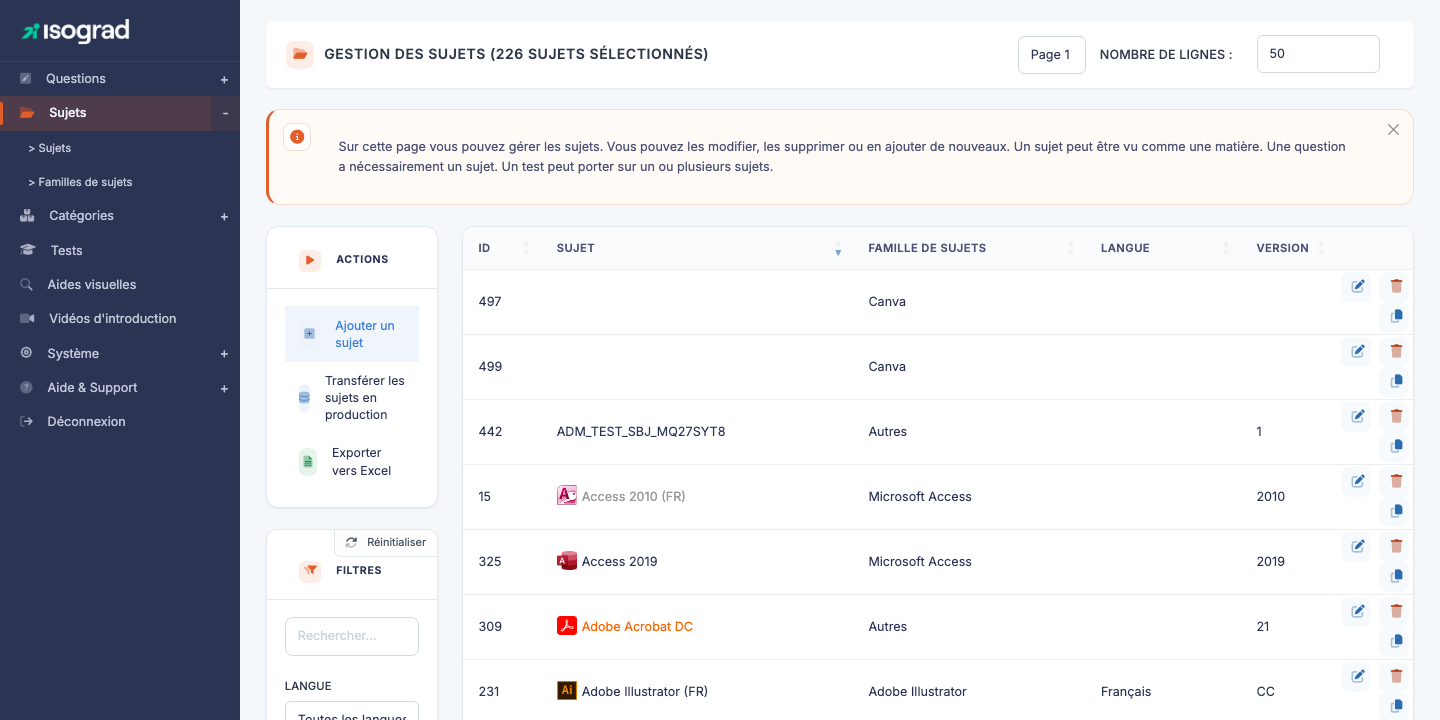Click the Page 1 button
The width and height of the screenshot is (1440, 720).
tap(1051, 55)
